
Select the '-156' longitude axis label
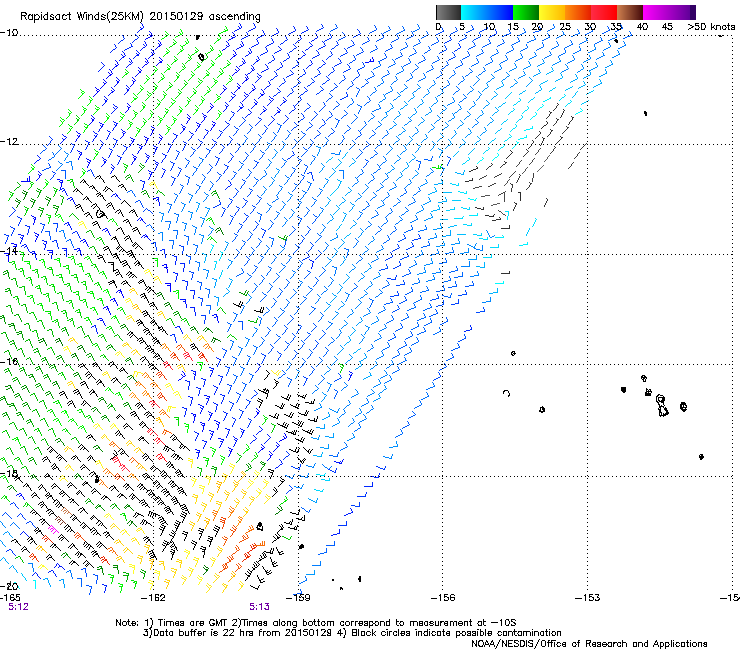point(443,598)
